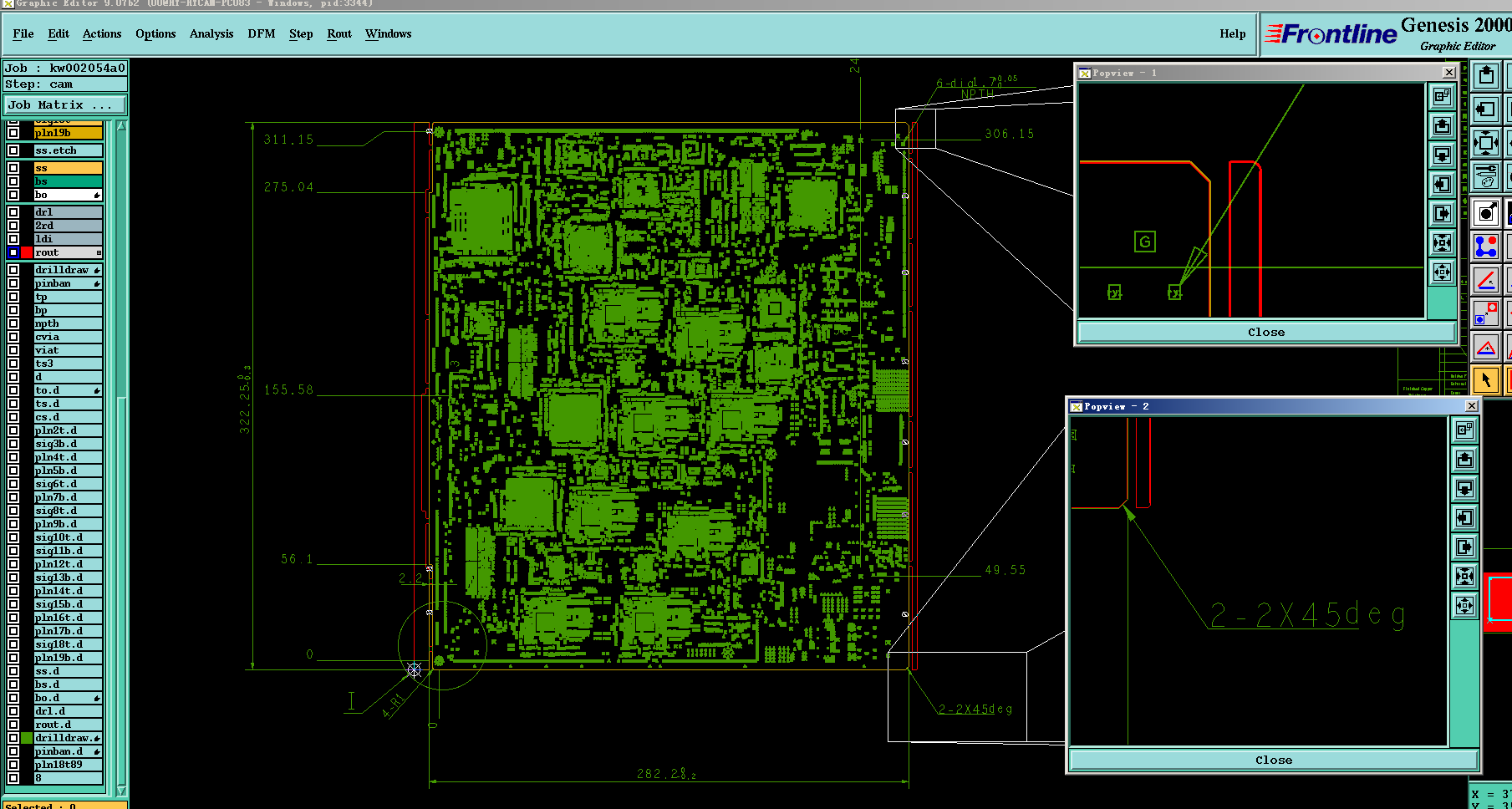The height and width of the screenshot is (809, 1512).
Task: Open the Help menu
Action: (1233, 33)
